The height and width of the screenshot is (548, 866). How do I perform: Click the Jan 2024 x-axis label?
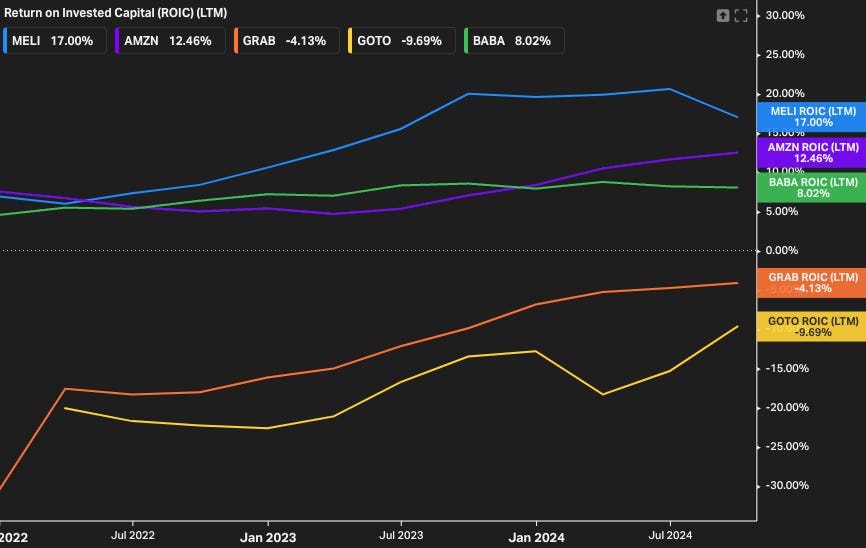point(536,537)
